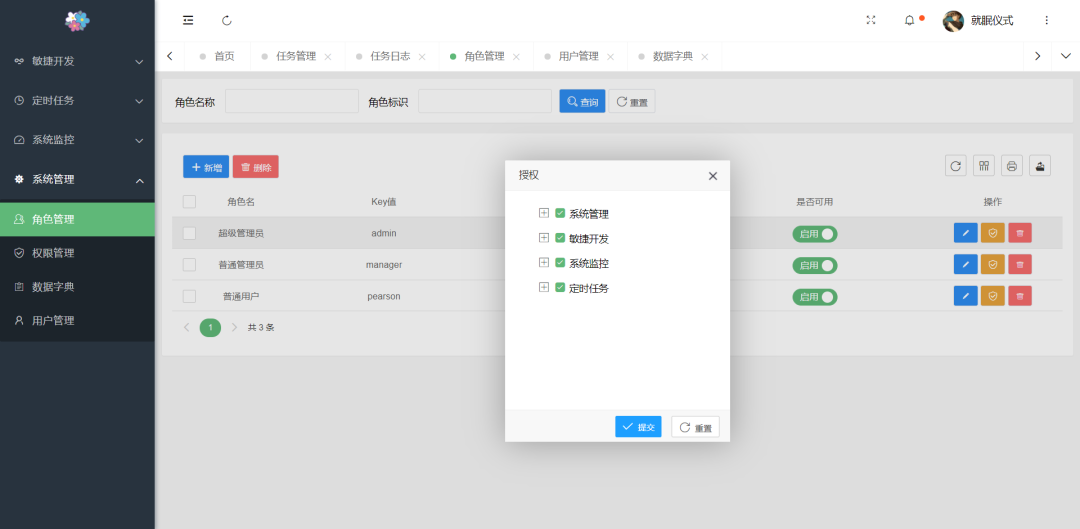
Task: Close the 授权 dialog with X
Action: 713,176
